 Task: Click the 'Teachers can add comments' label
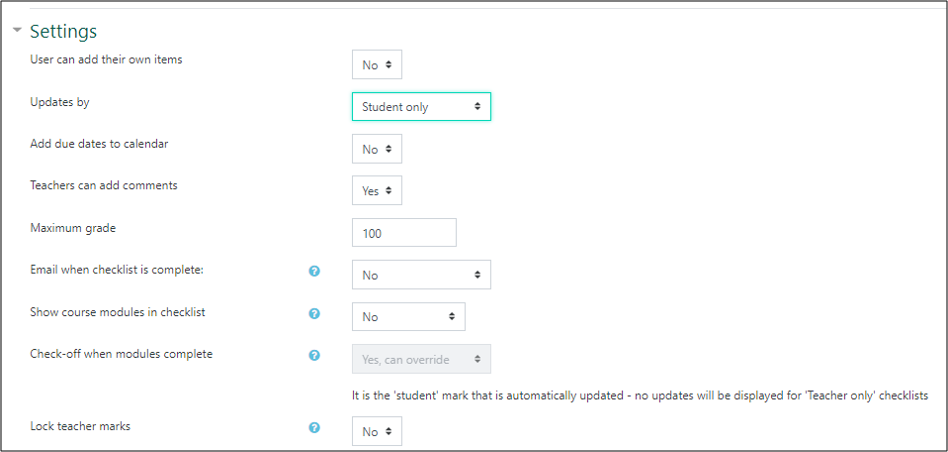pyautogui.click(x=104, y=185)
